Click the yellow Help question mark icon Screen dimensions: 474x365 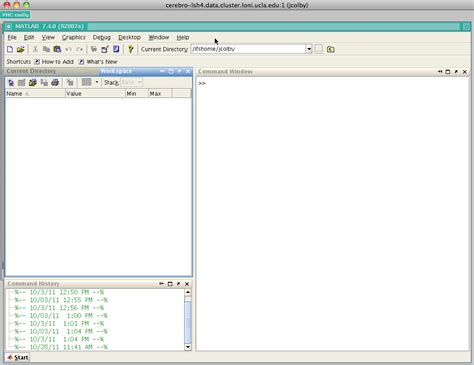pos(131,49)
